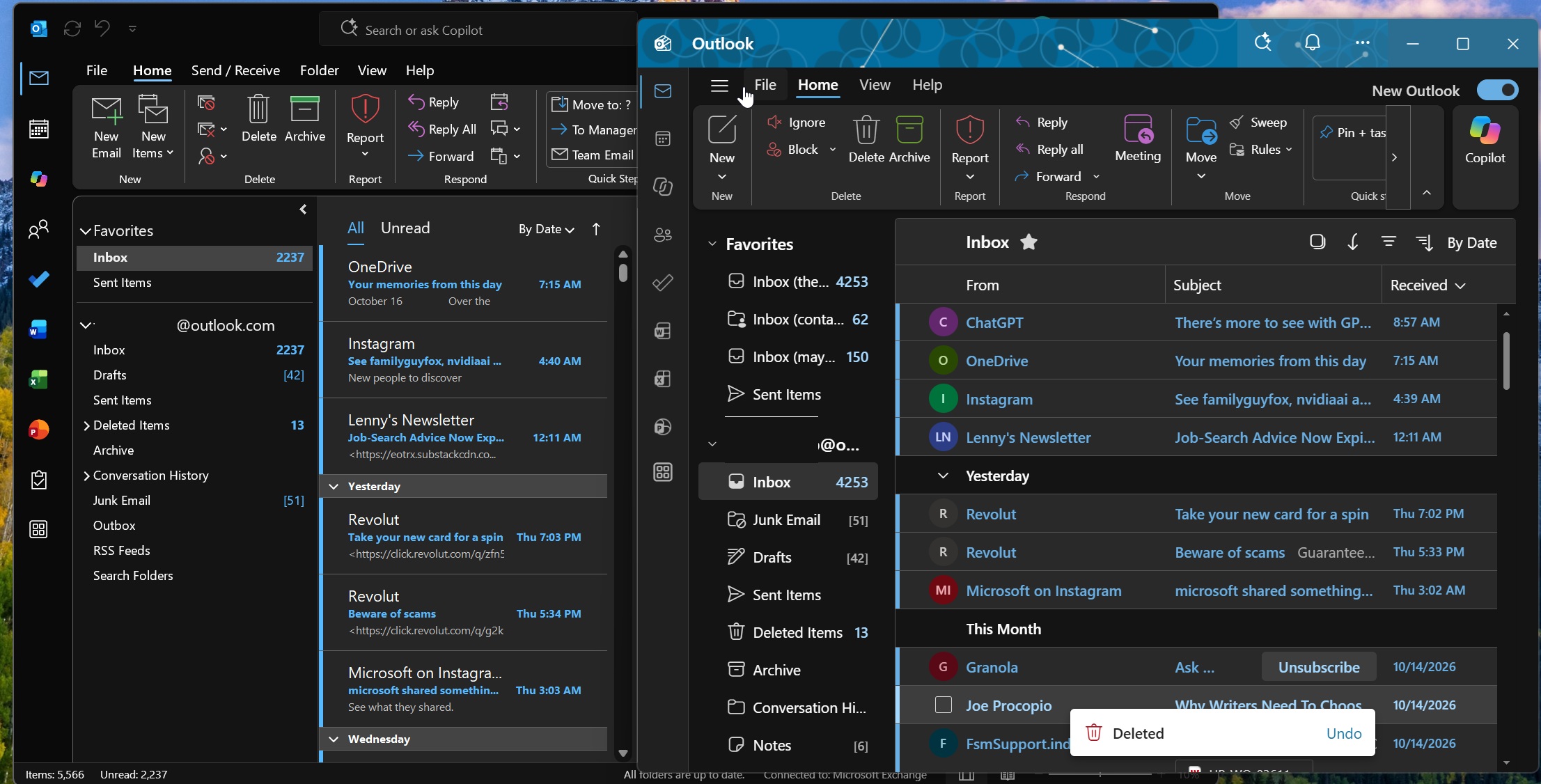The height and width of the screenshot is (784, 1541).
Task: Click select-all messages icon beside sort arrow
Action: pyautogui.click(x=1317, y=242)
